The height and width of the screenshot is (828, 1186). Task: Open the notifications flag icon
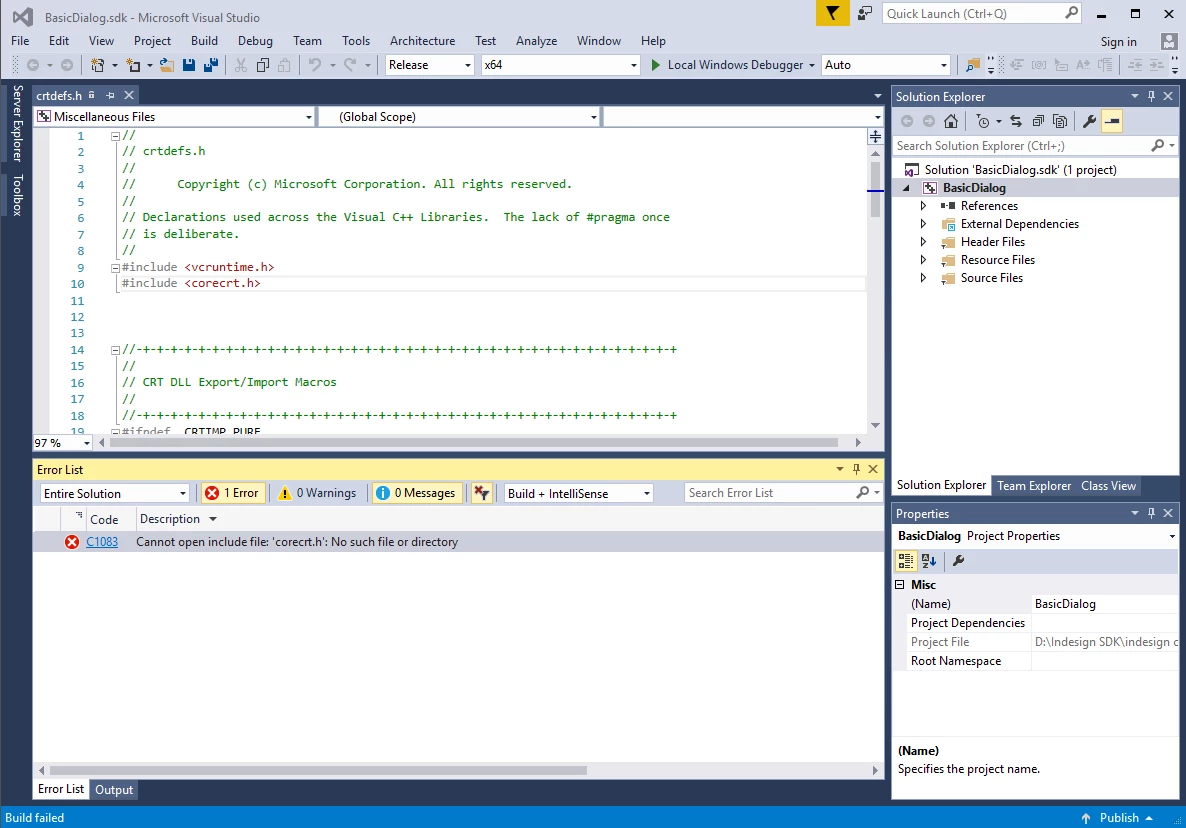(832, 13)
